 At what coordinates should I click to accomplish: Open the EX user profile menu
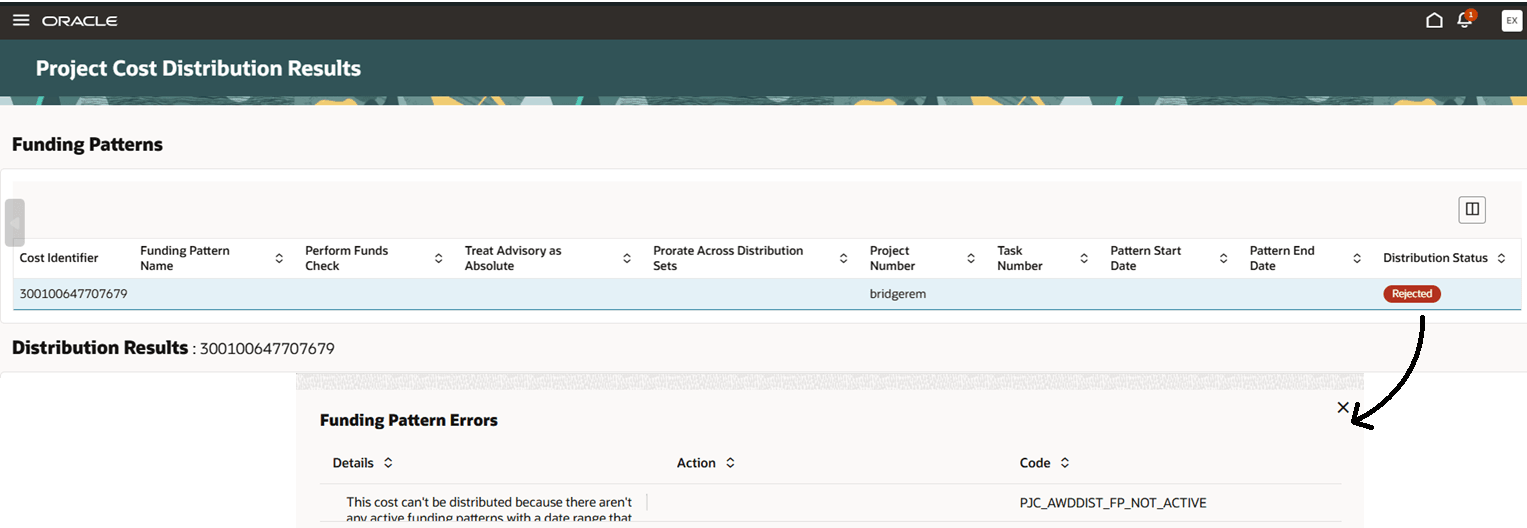pos(1511,20)
